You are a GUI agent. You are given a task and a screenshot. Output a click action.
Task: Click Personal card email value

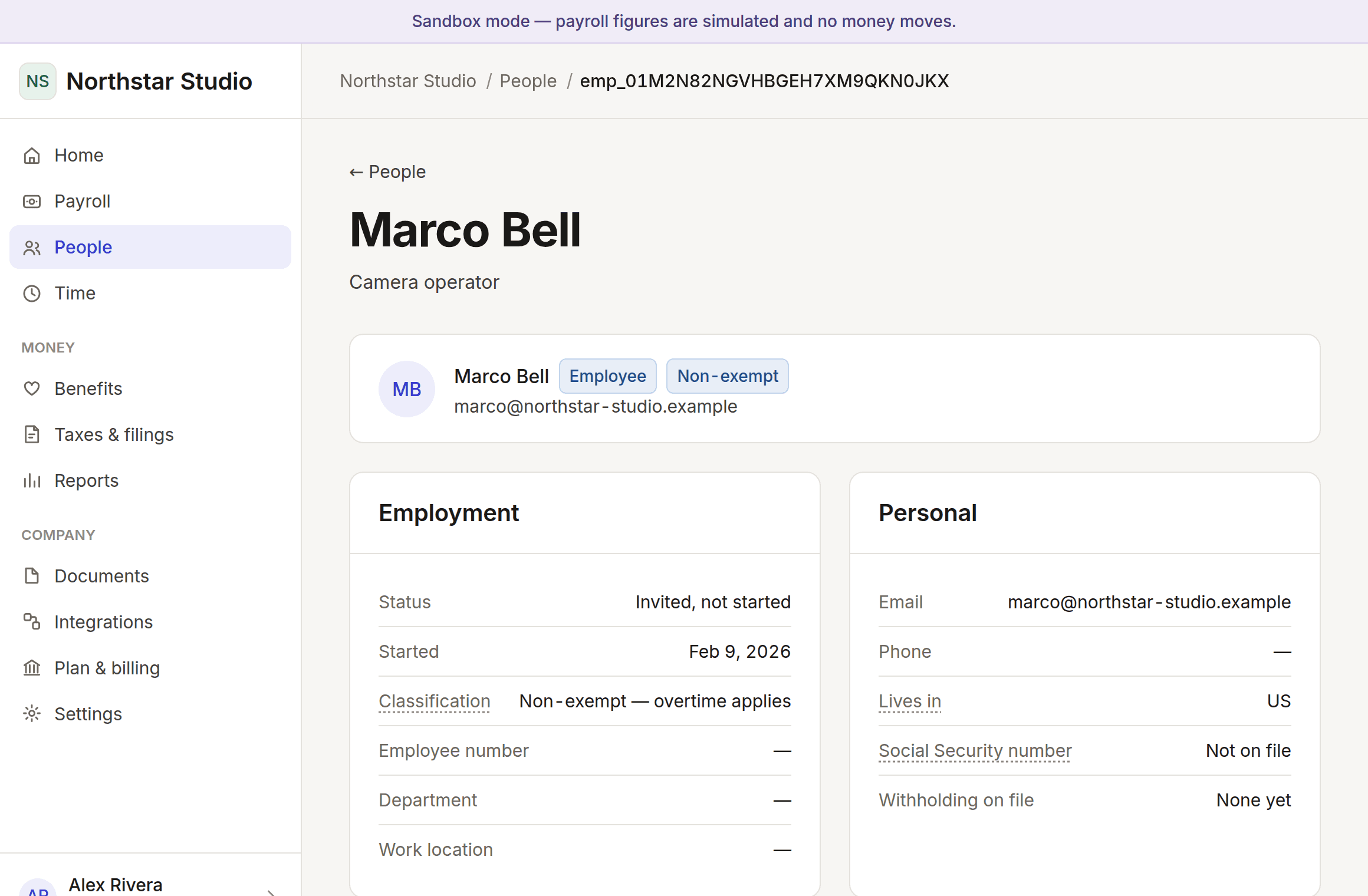point(1149,602)
